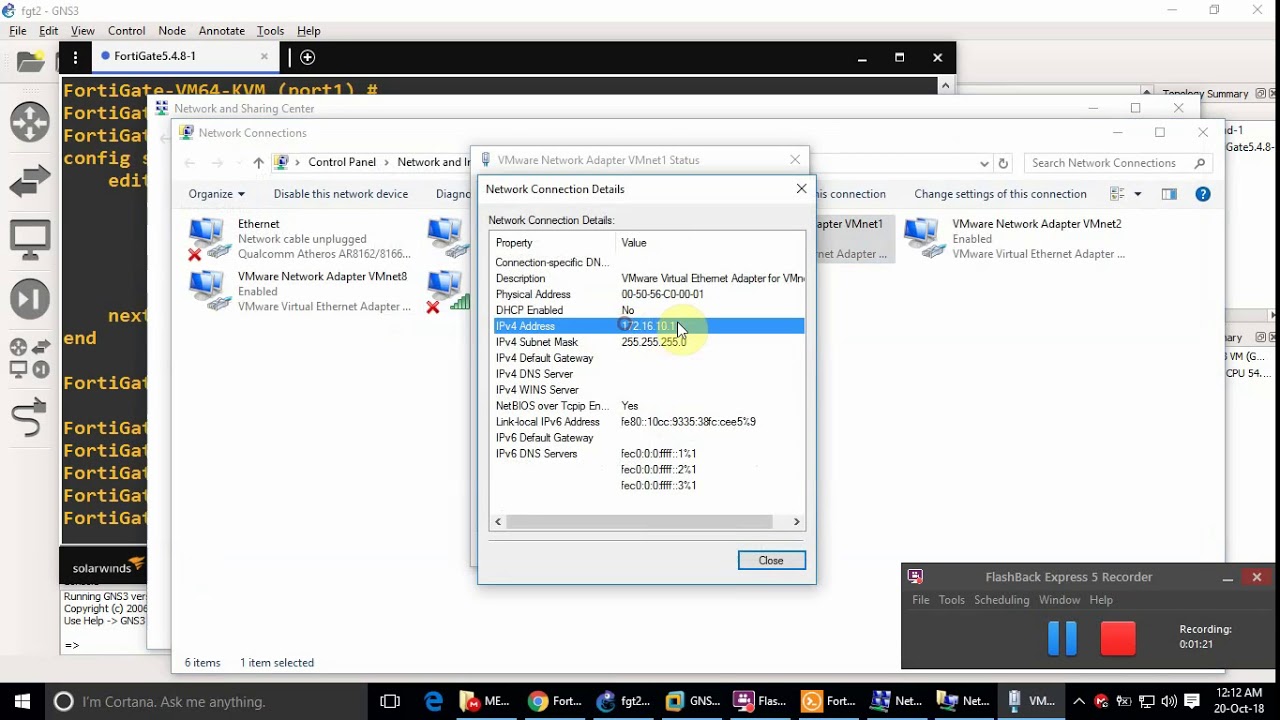The height and width of the screenshot is (720, 1280).
Task: Open the volume control in system tray
Action: tap(1169, 701)
